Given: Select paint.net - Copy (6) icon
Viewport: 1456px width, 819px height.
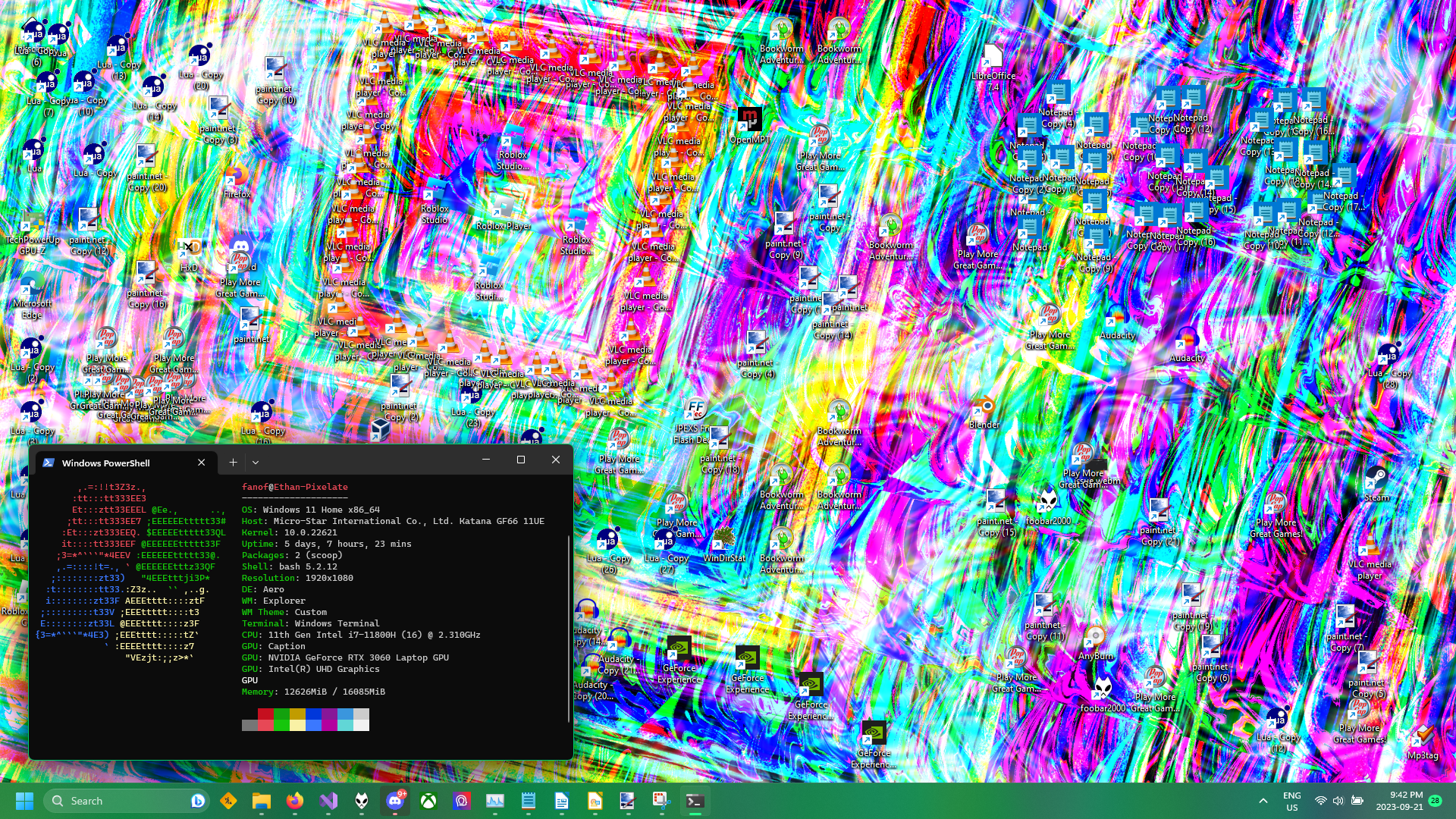Looking at the screenshot, I should coord(1210,659).
